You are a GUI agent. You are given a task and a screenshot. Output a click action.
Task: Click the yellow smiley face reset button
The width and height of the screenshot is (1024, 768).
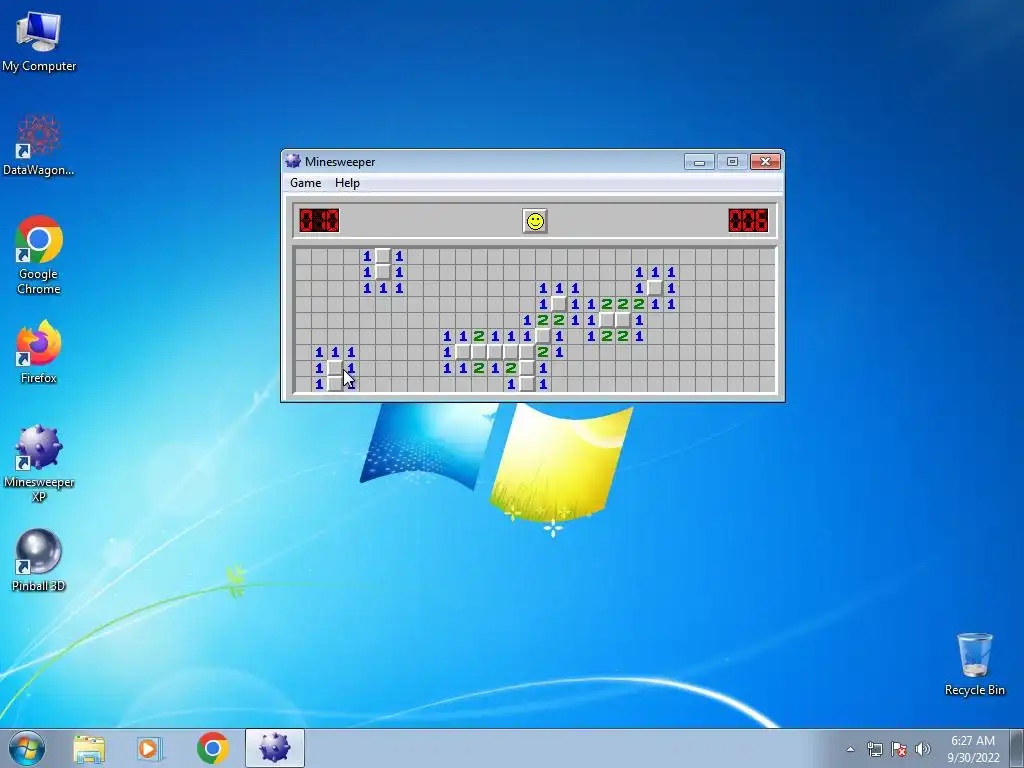[x=535, y=221]
